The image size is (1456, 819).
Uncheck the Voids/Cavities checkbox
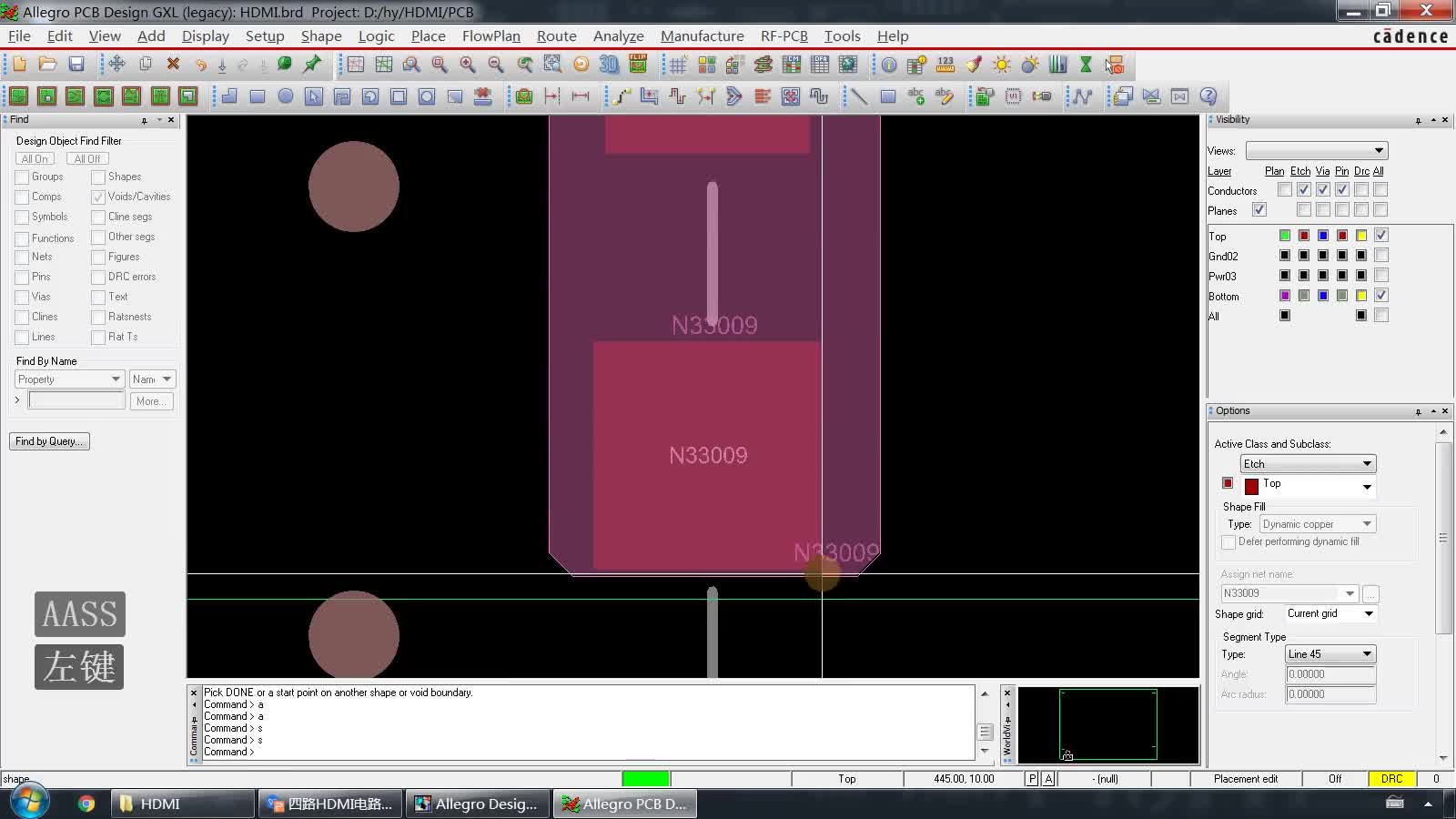click(x=98, y=197)
